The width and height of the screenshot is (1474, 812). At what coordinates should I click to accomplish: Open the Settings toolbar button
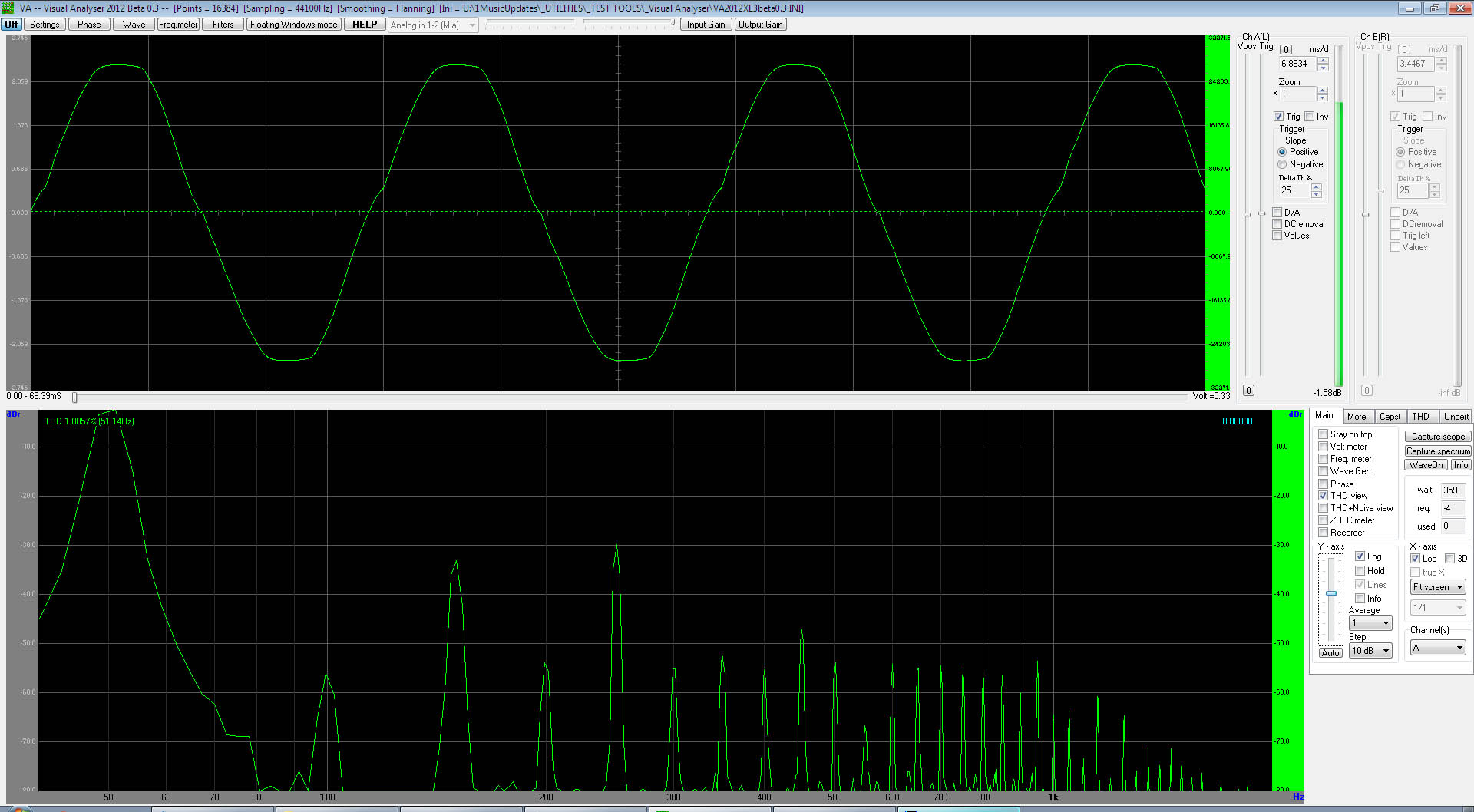[x=45, y=25]
